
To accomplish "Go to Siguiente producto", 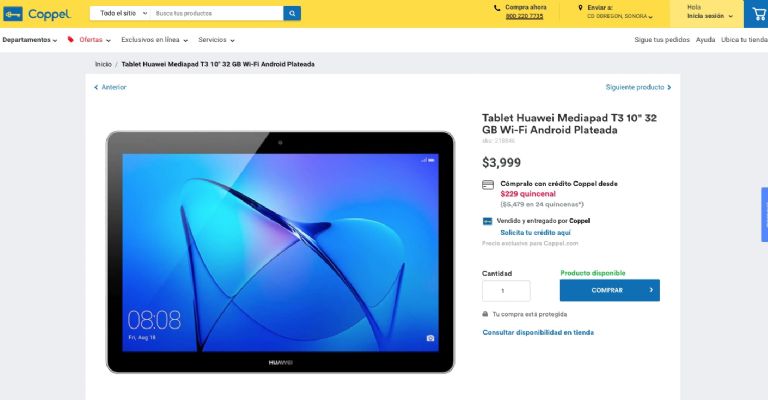I will (638, 87).
